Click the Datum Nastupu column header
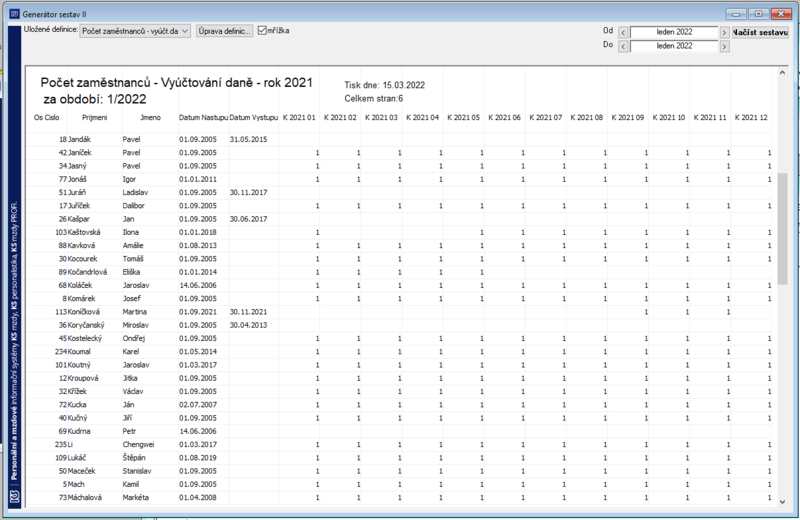Image resolution: width=800 pixels, height=520 pixels. [x=203, y=117]
